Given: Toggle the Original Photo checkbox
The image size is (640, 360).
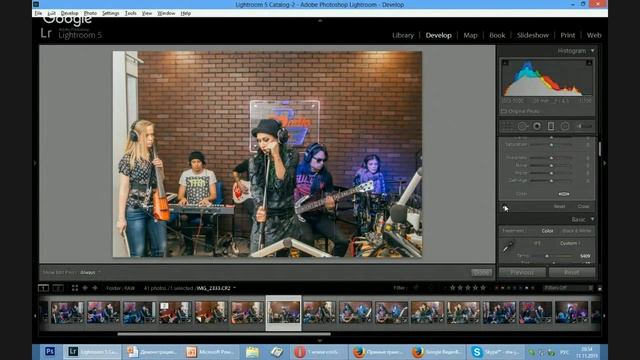Looking at the screenshot, I should [x=504, y=111].
